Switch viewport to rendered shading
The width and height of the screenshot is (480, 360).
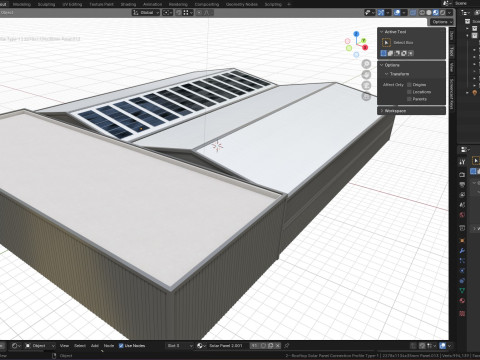click(443, 13)
